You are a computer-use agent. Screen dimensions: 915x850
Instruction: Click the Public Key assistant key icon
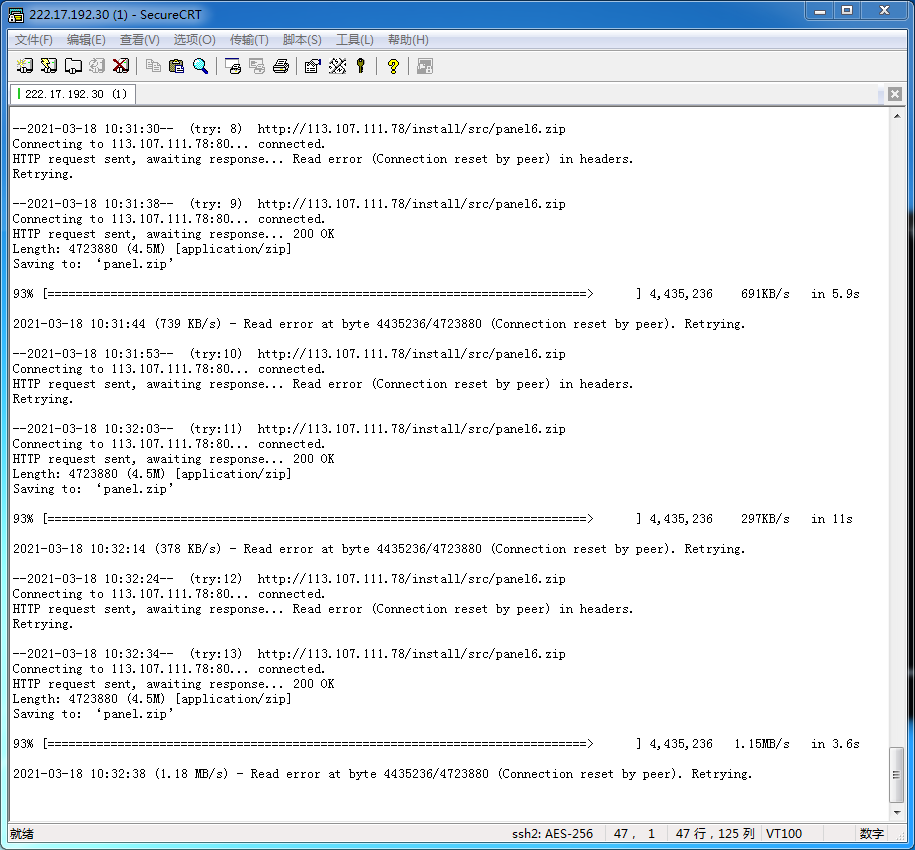pos(361,66)
